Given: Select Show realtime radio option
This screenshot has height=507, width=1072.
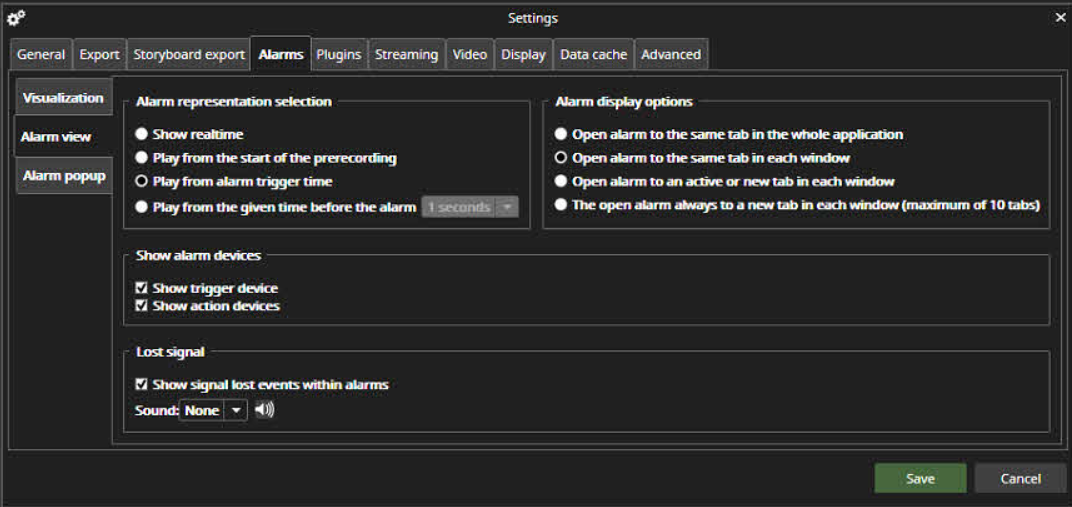Looking at the screenshot, I should coord(142,134).
